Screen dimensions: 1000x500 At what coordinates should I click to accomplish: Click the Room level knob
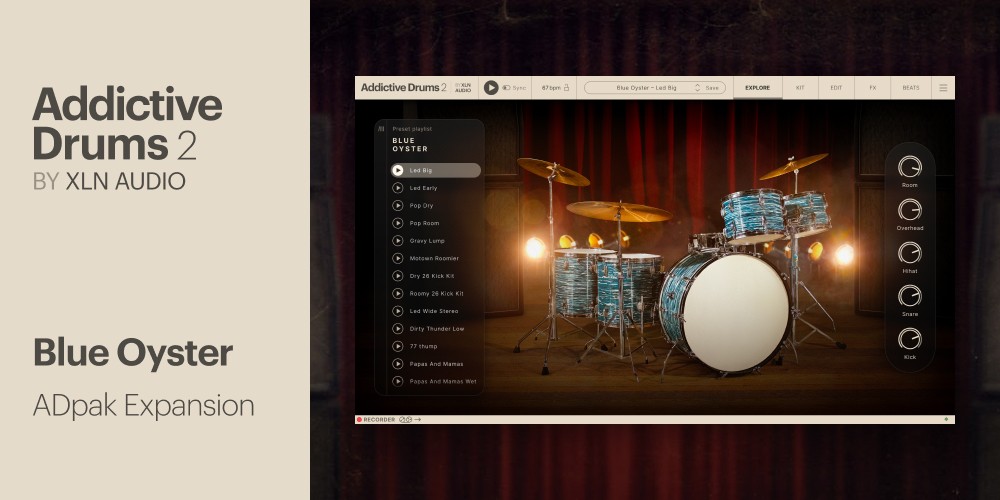point(909,167)
